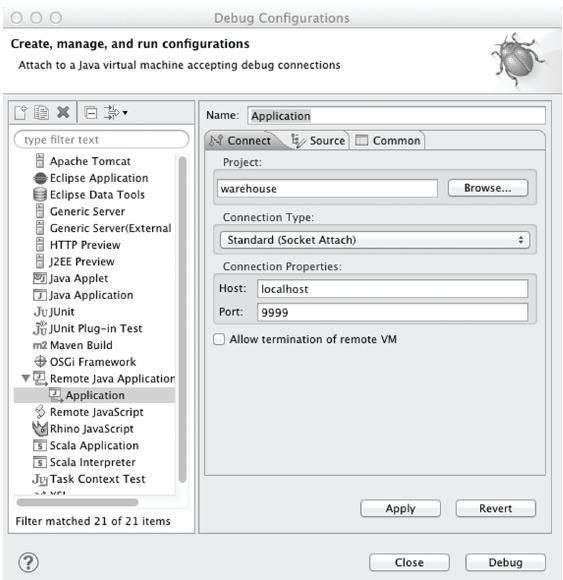Switch to the Source tab

318,141
